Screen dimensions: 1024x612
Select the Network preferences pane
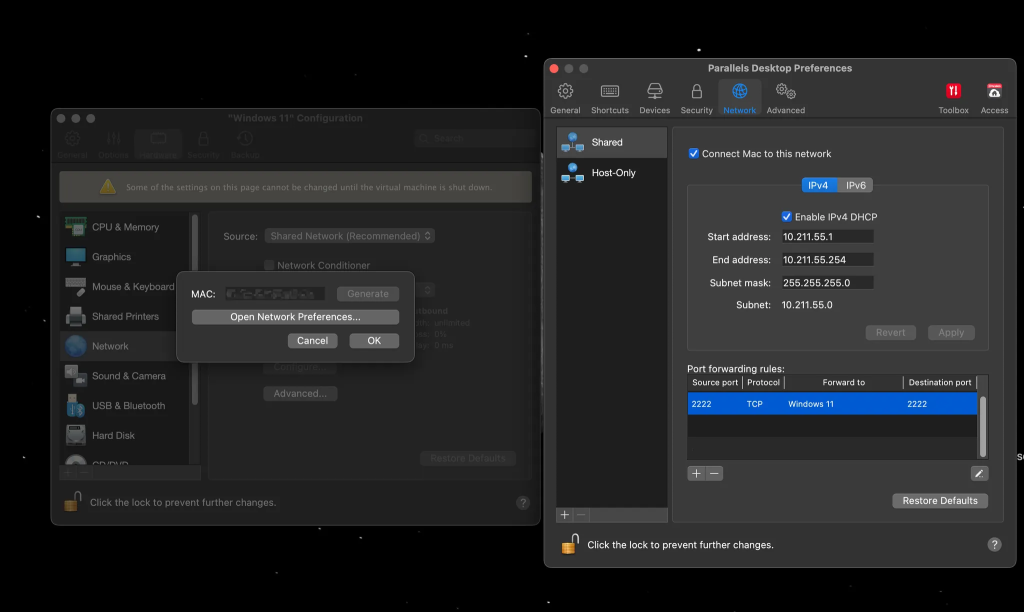(x=739, y=98)
